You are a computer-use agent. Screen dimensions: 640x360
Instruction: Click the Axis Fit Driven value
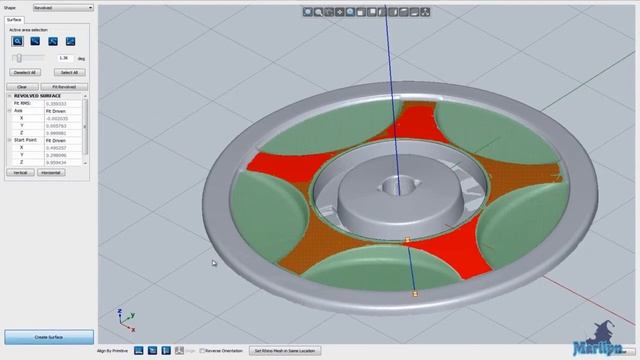(63, 111)
